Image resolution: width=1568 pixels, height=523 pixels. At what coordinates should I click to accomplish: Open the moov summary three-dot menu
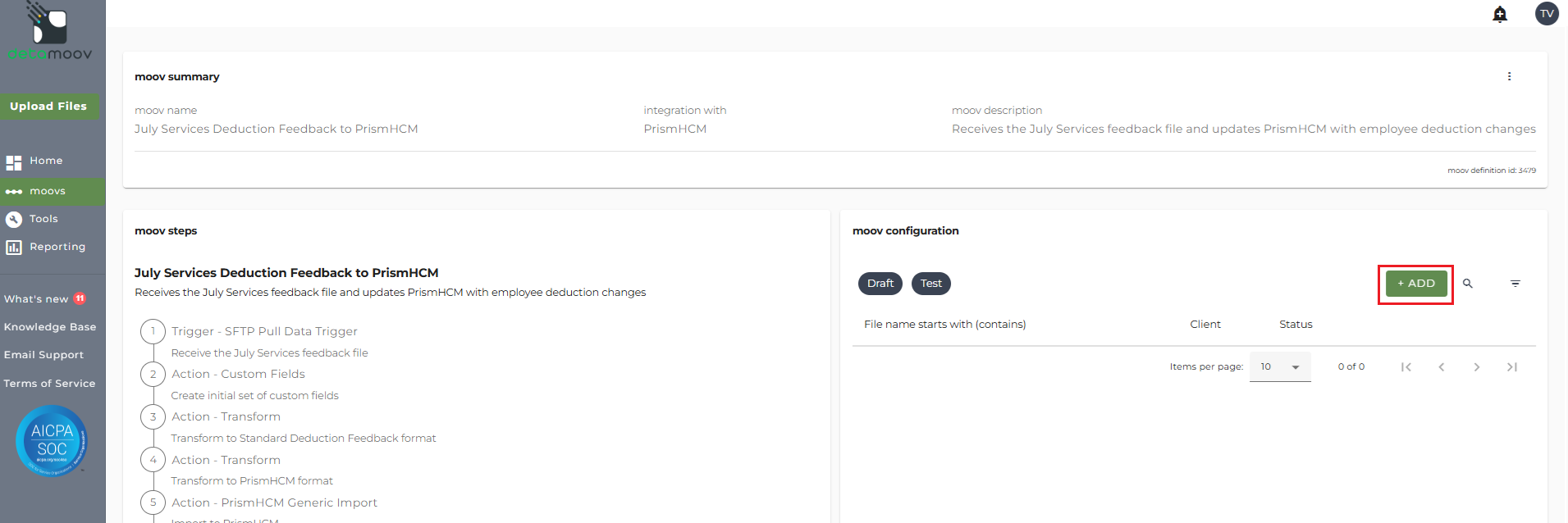1509,76
